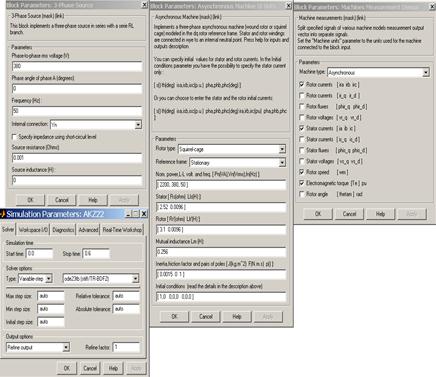
Task: Uncheck the Rotor speed [wm] checkbox
Action: (302, 172)
